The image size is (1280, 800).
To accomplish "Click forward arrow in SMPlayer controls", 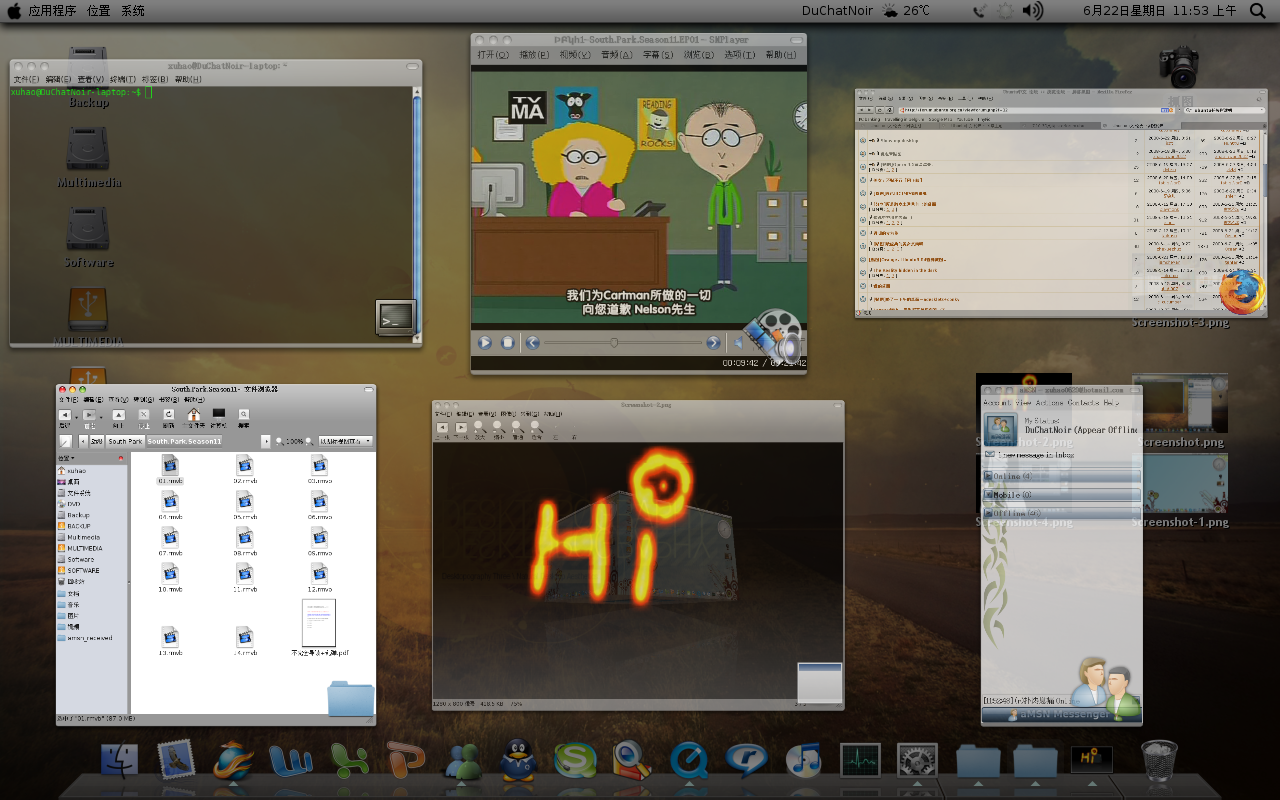I will pos(713,342).
